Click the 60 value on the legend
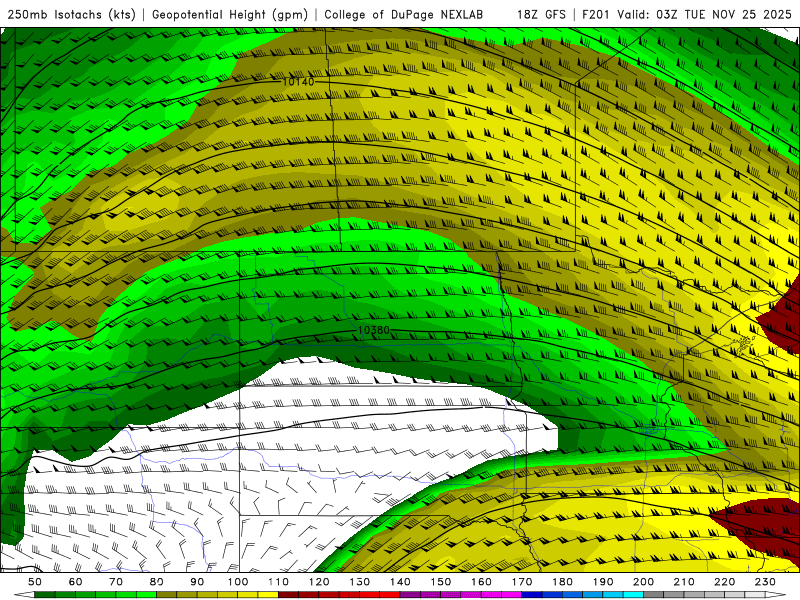This screenshot has width=800, height=600. [76, 582]
